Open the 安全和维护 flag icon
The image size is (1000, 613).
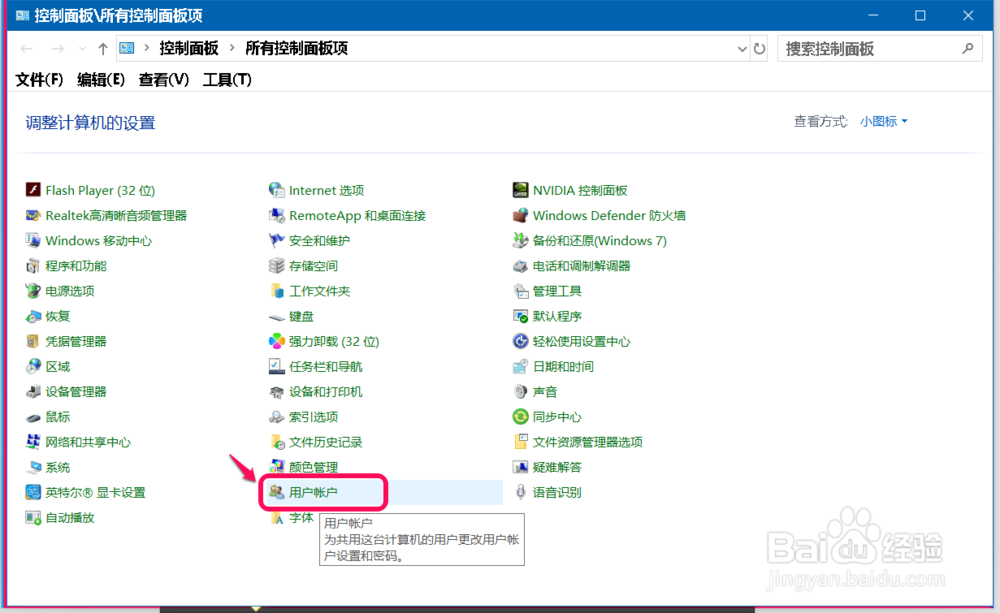coord(277,240)
